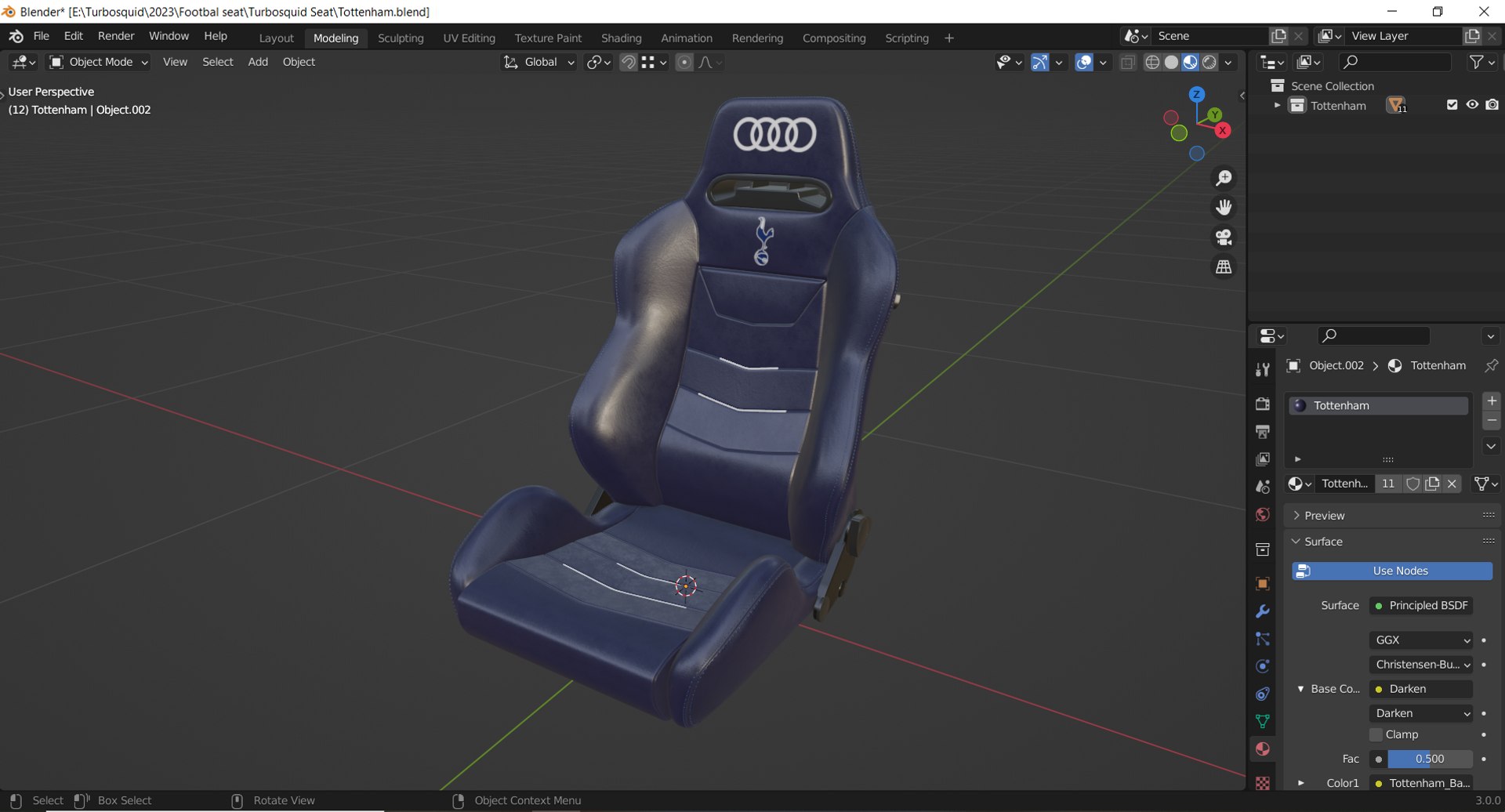Add a new material slot

pyautogui.click(x=1492, y=401)
